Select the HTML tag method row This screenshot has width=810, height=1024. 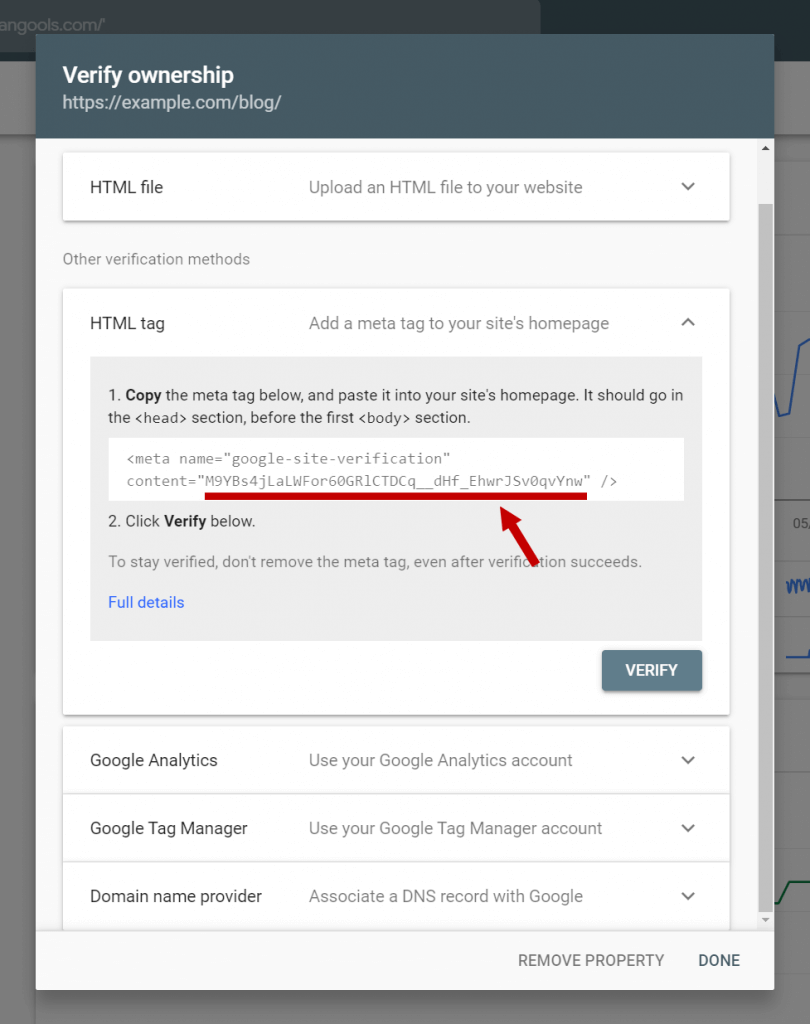[395, 323]
